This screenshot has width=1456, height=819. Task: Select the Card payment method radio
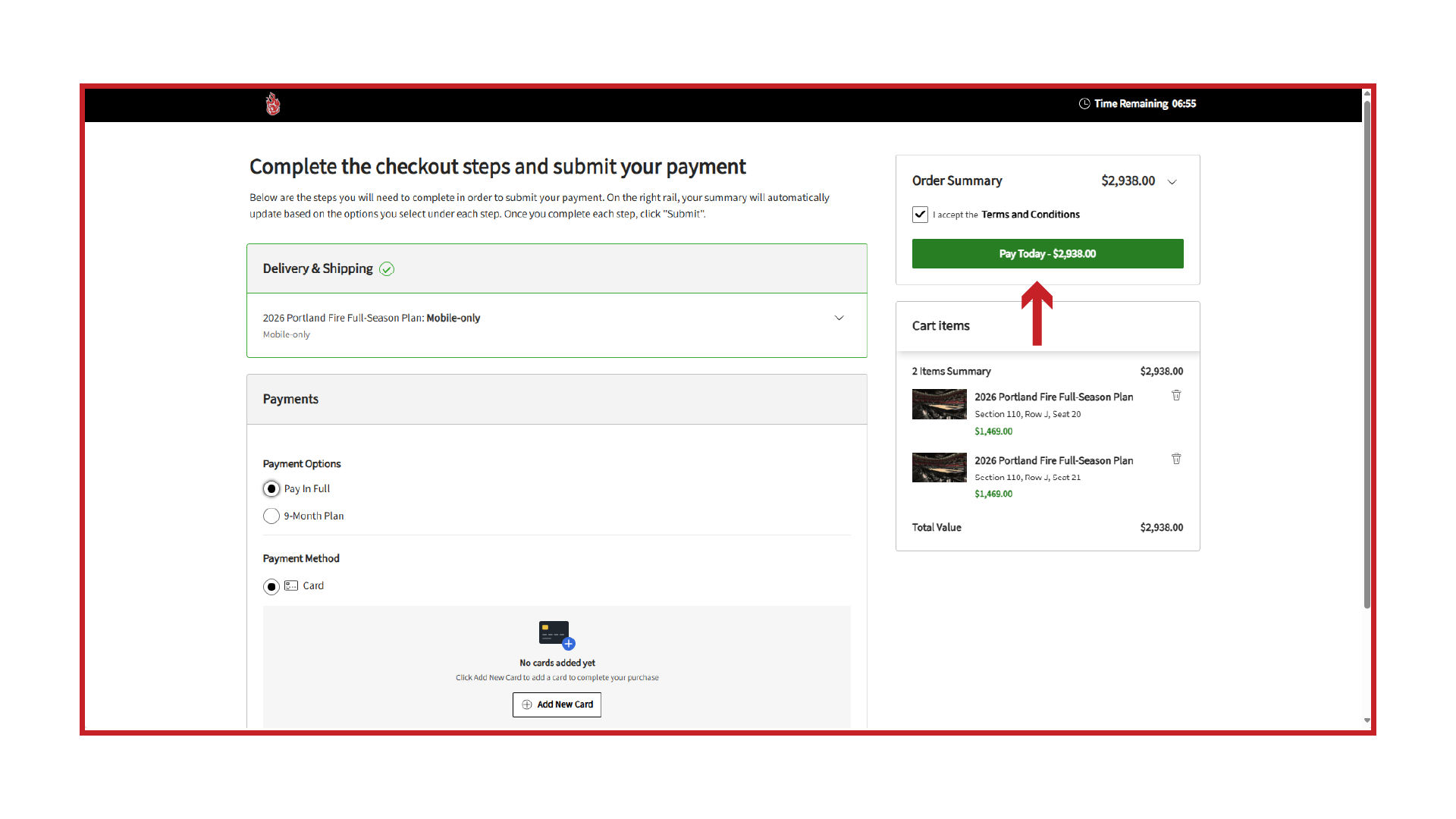point(271,587)
